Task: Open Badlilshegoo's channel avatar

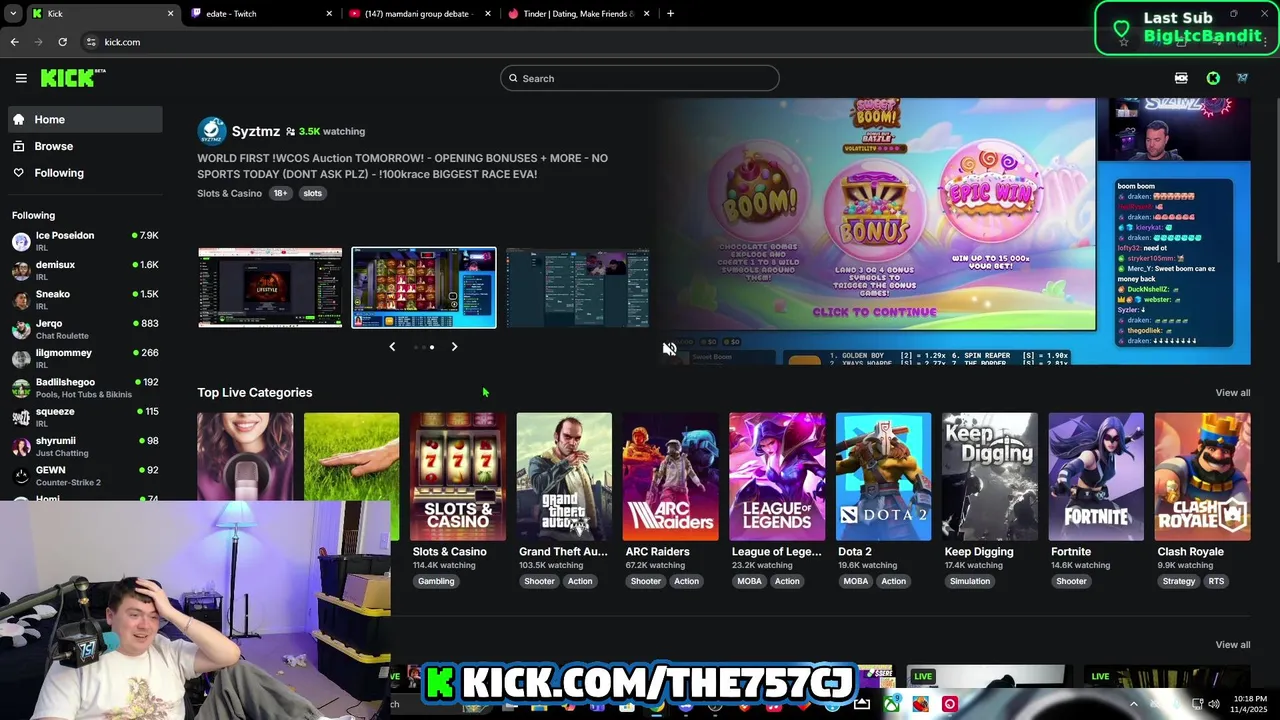Action: [21, 388]
